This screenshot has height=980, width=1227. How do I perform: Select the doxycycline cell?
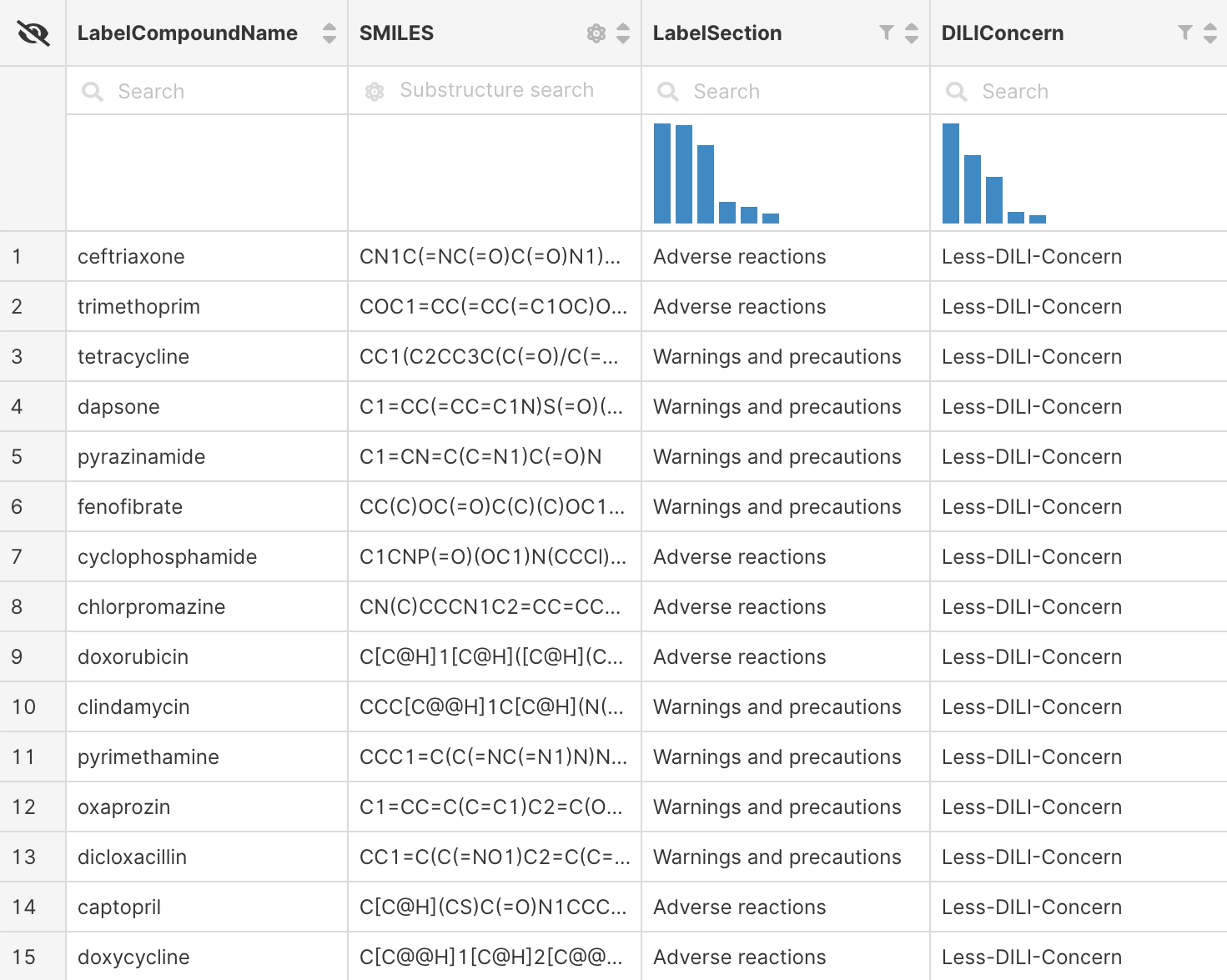click(x=207, y=957)
